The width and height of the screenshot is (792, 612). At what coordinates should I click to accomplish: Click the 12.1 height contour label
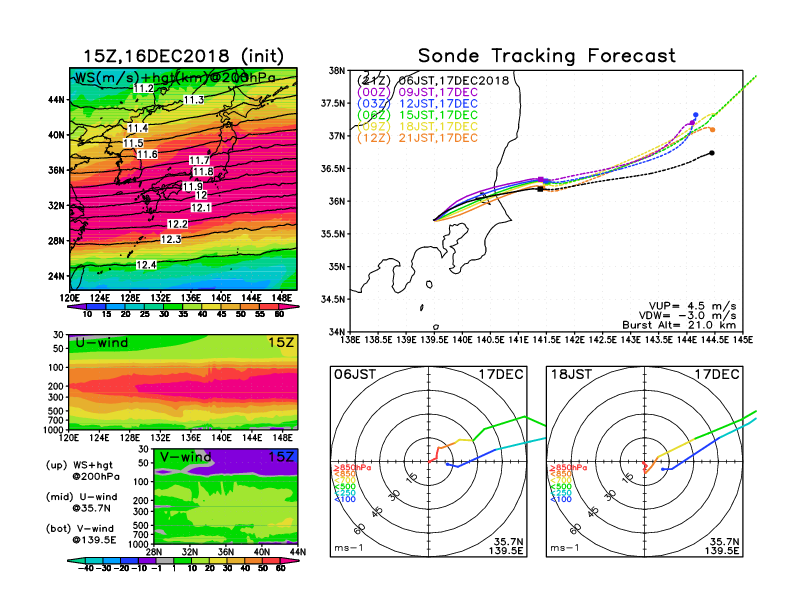pyautogui.click(x=201, y=208)
